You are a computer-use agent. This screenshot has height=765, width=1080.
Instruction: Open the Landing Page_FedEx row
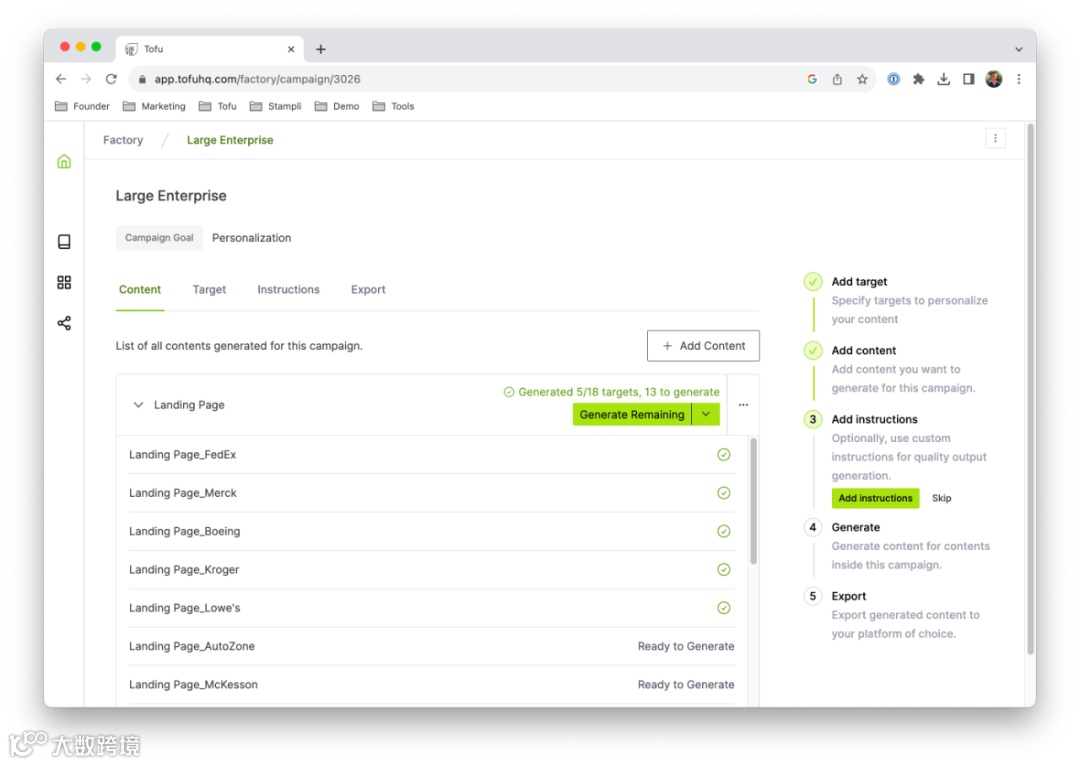431,454
